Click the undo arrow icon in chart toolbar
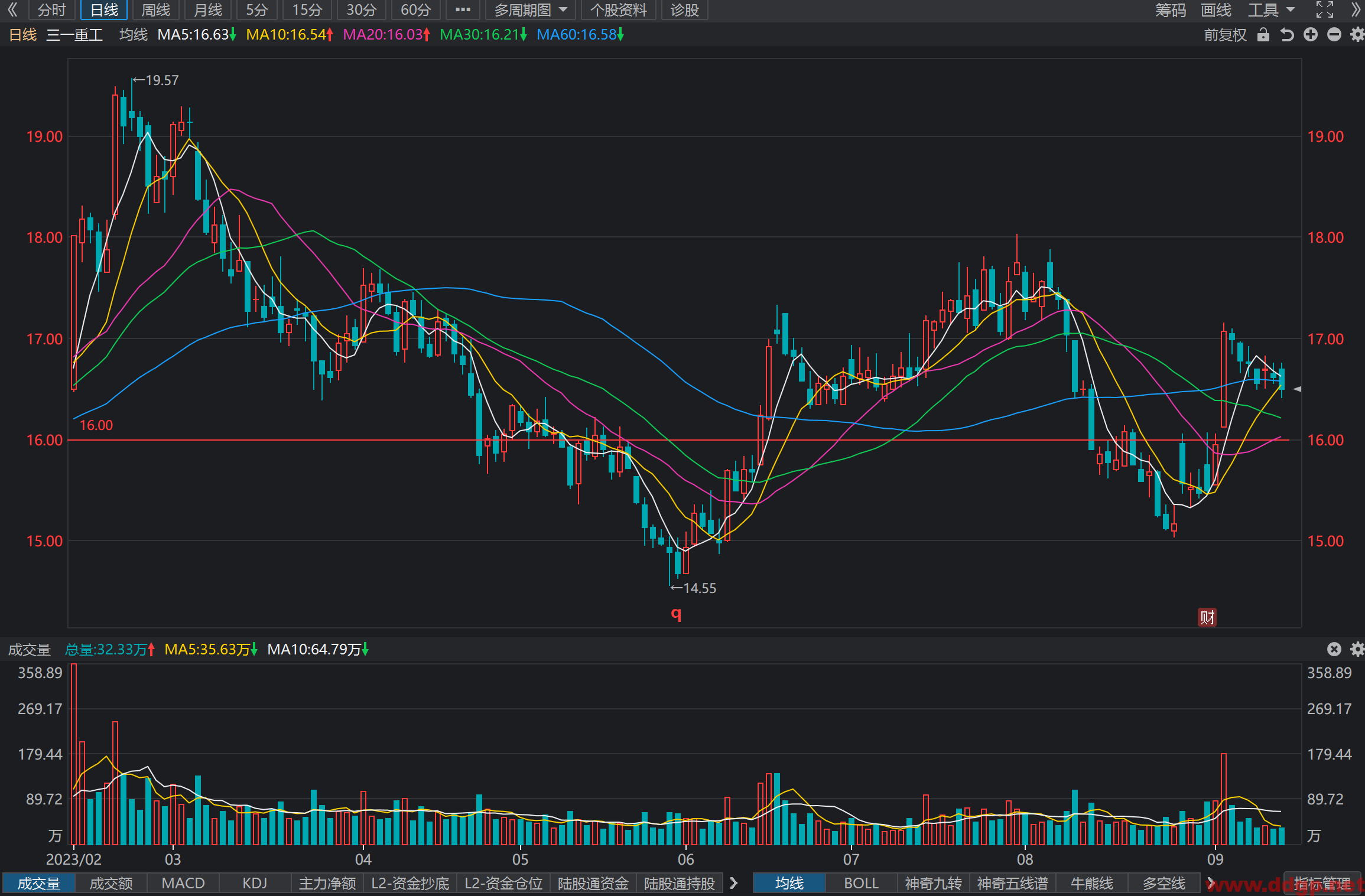1365x896 pixels. coord(1287,35)
